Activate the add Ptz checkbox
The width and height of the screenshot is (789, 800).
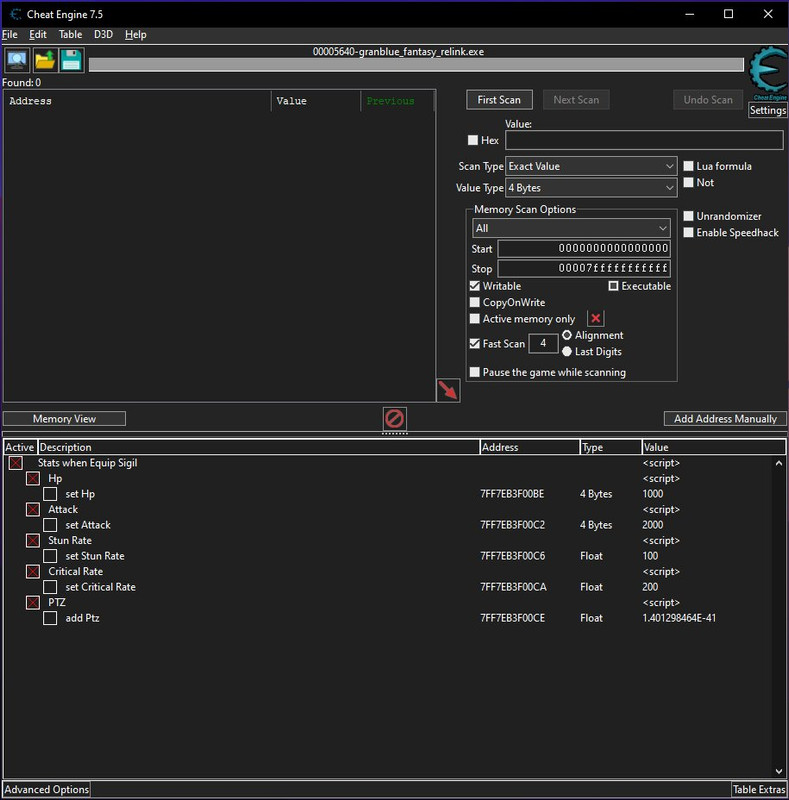[50, 618]
